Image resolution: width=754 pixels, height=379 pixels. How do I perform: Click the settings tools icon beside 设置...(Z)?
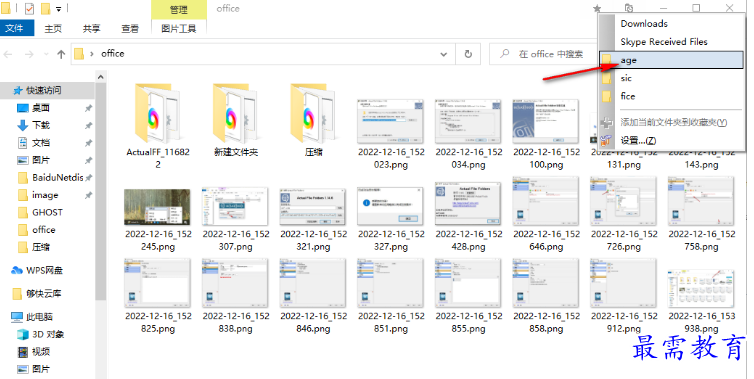point(607,140)
